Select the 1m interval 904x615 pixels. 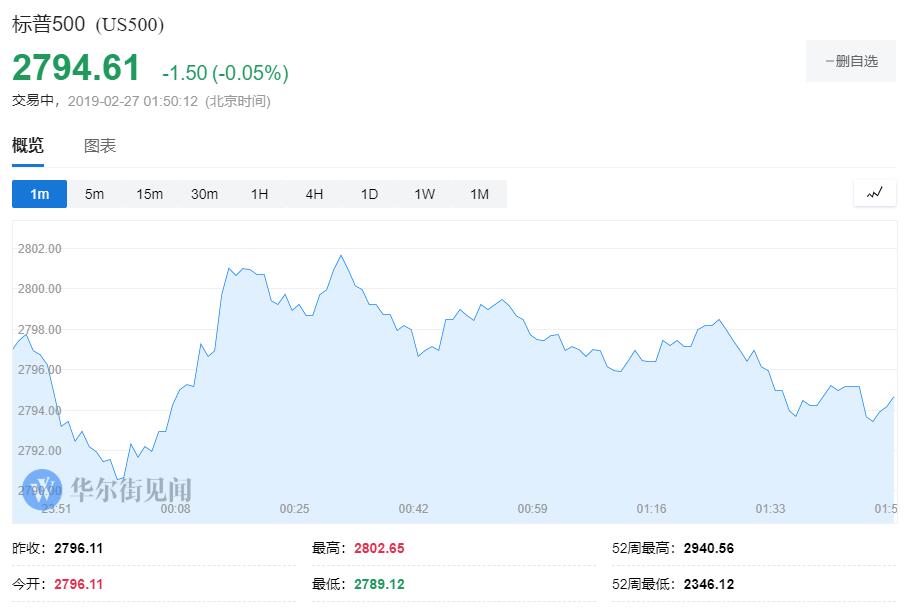coord(40,194)
